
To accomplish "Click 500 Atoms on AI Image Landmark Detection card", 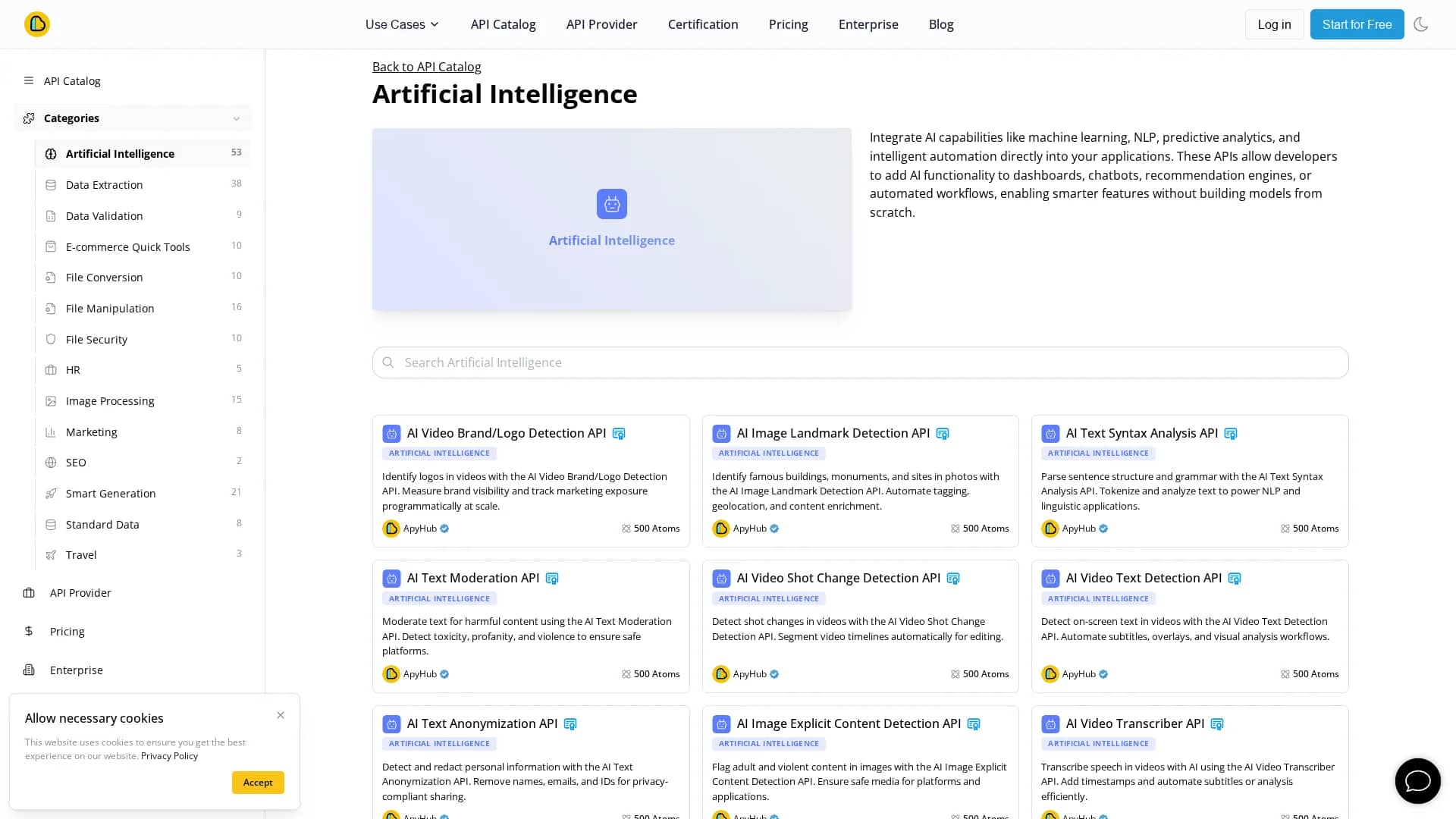I will 980,529.
